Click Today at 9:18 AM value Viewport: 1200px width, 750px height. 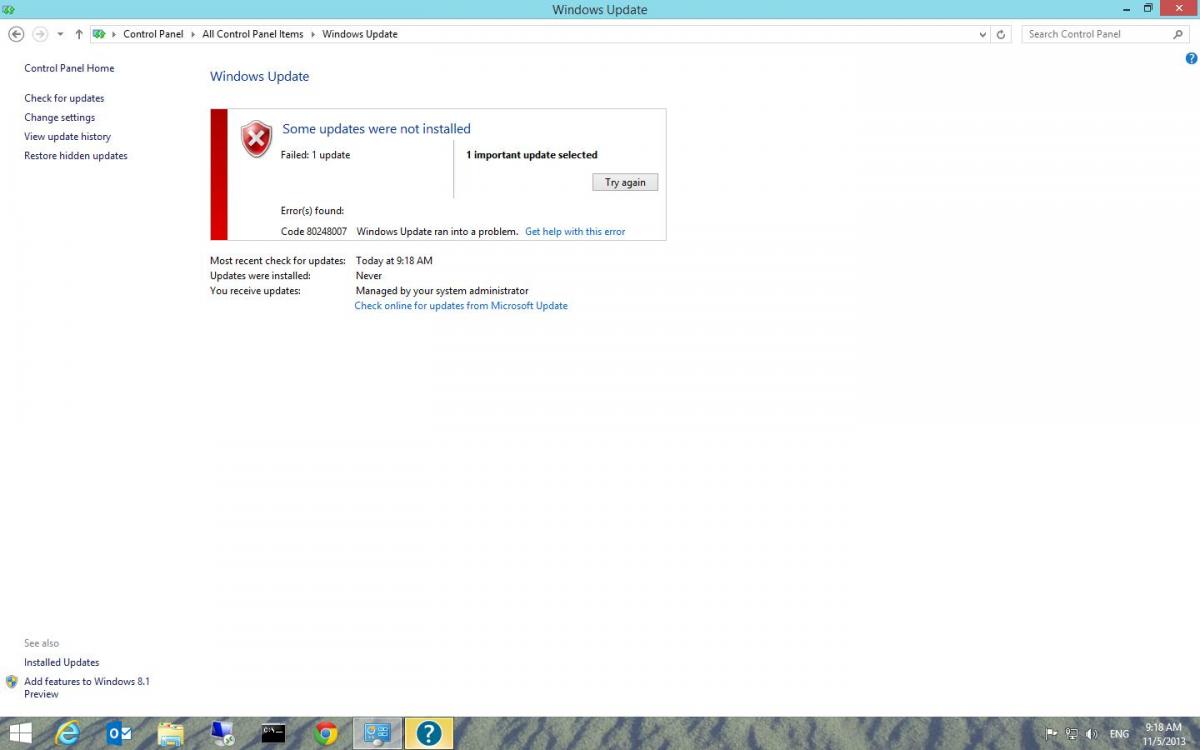click(394, 261)
